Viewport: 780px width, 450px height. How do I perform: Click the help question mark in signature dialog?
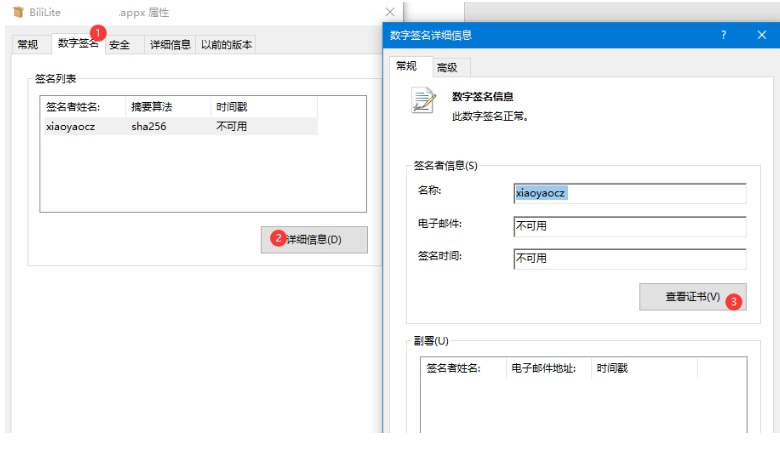tap(723, 35)
